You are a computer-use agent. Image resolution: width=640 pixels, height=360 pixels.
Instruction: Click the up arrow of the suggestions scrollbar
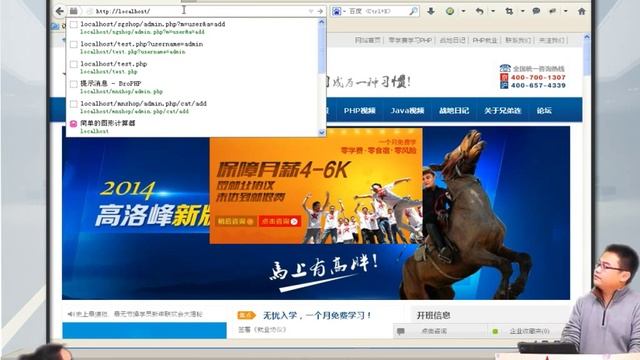coord(322,22)
